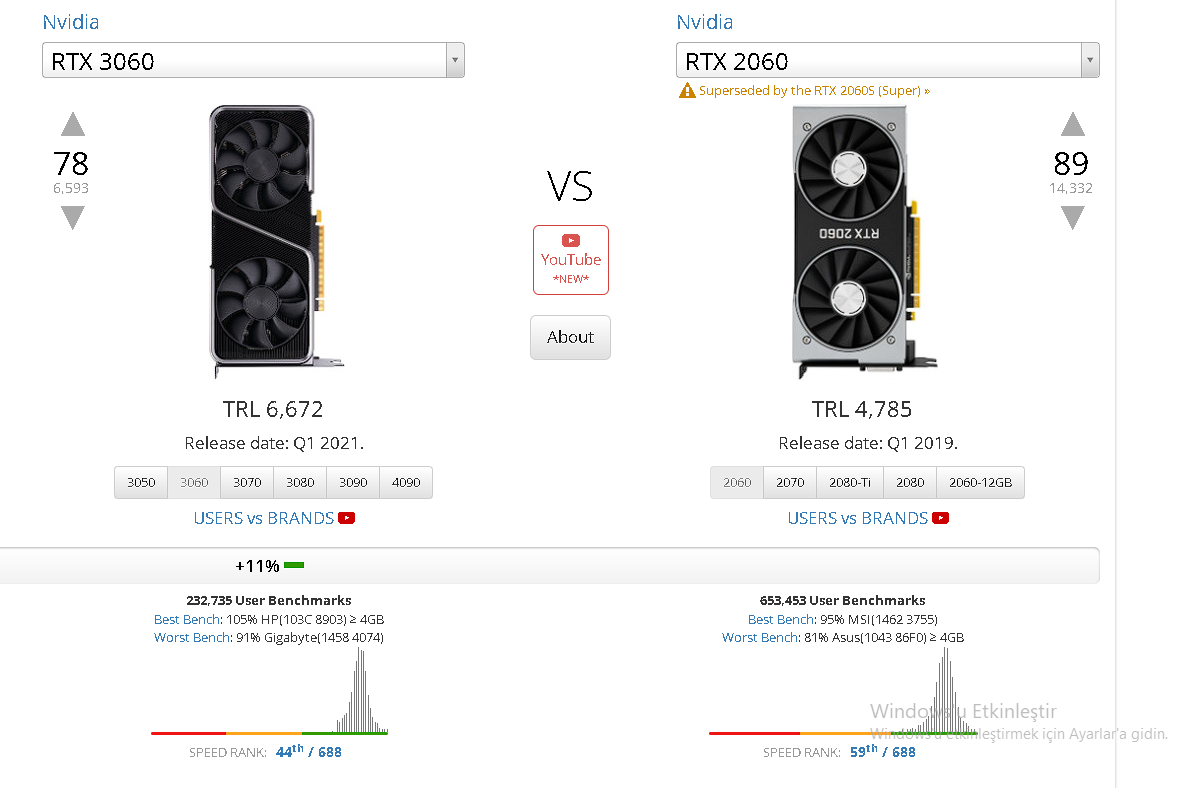Click the YouTube icon next to right USERS vs BRANDS

pyautogui.click(x=940, y=518)
